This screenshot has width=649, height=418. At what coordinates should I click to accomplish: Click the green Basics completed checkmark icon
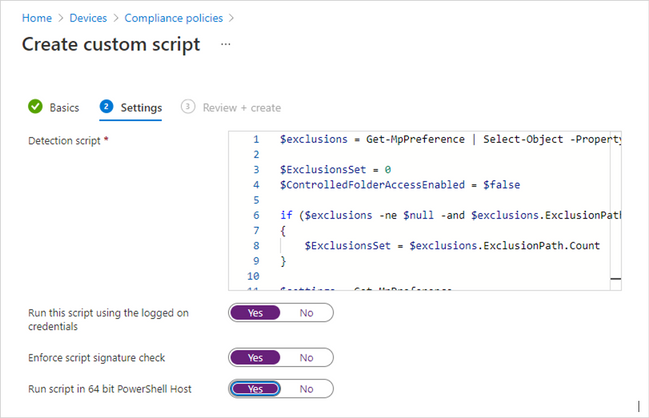[x=35, y=107]
